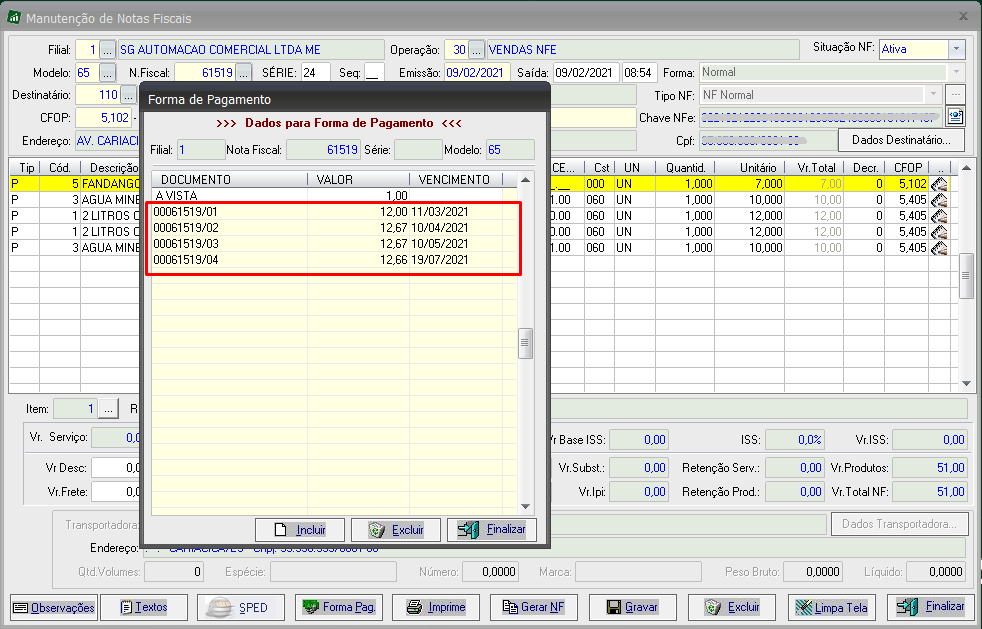This screenshot has height=629, width=982.
Task: Click the main window's Finalizar button
Action: pos(930,607)
